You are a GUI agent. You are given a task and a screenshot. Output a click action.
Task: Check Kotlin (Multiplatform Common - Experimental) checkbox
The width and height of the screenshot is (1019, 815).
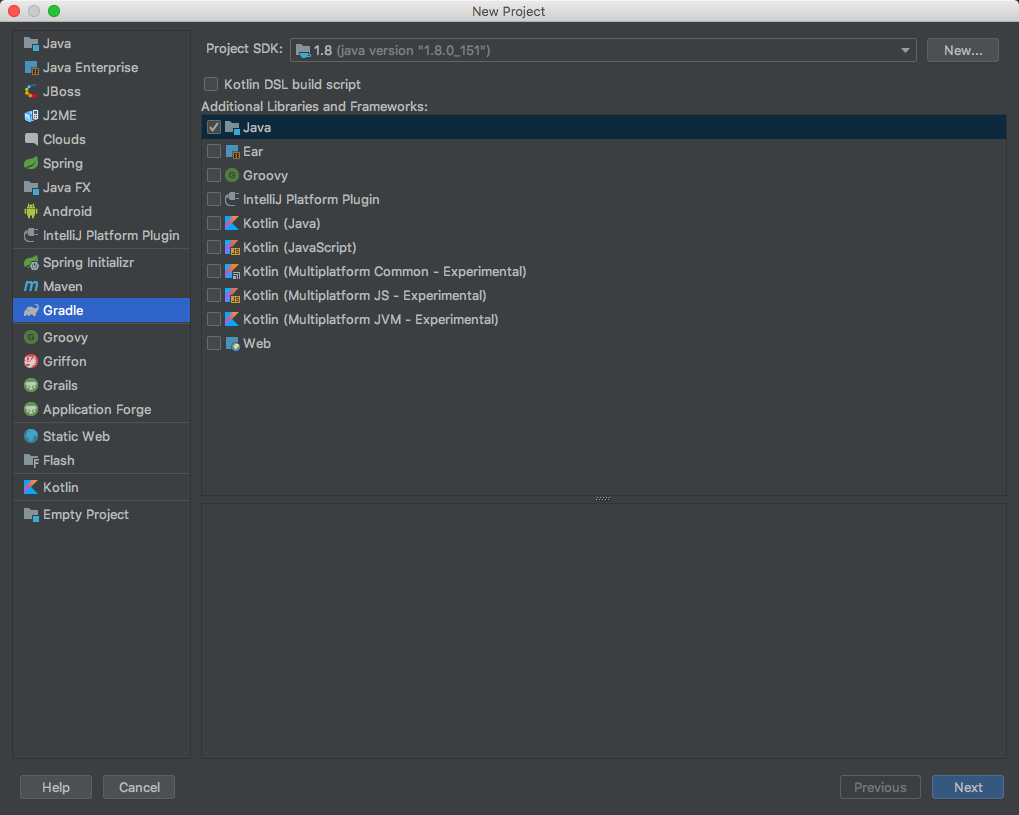coord(214,272)
